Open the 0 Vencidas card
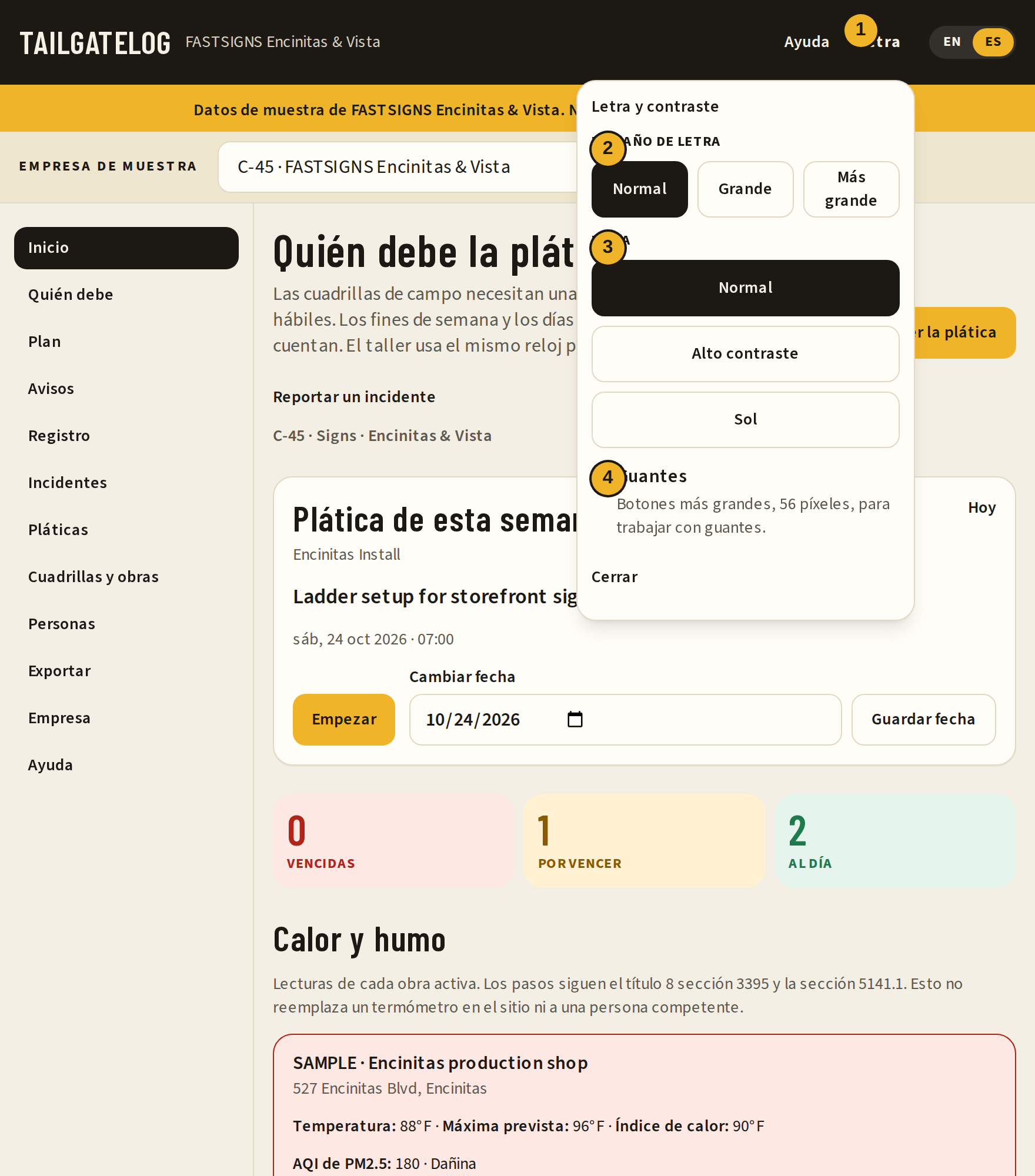1035x1176 pixels. [x=393, y=841]
